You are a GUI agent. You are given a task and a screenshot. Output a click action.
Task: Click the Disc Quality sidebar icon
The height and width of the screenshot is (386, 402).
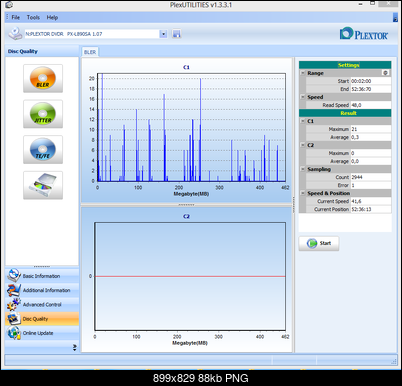[x=14, y=319]
